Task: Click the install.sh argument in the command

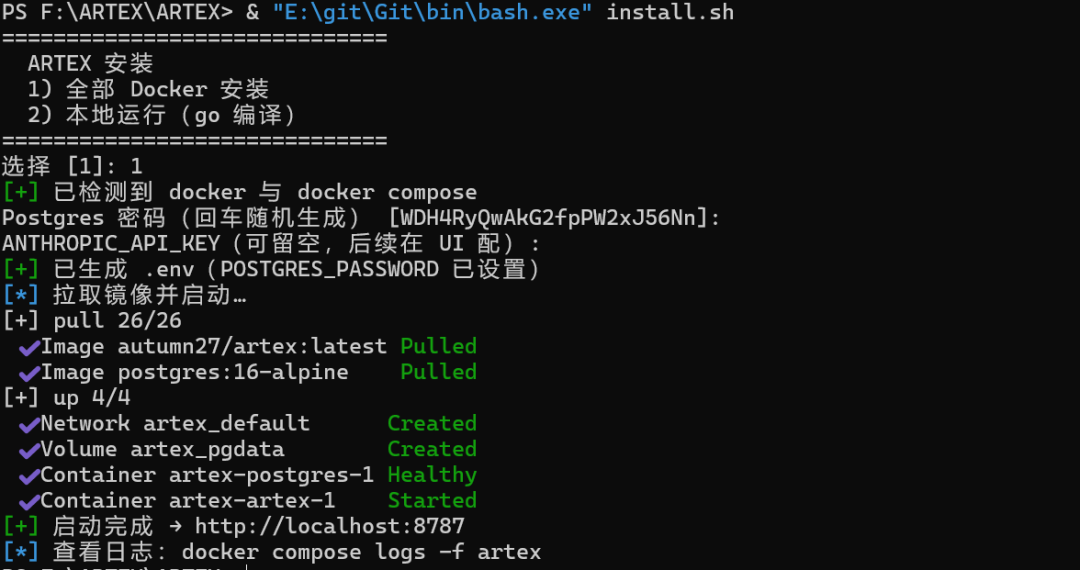Action: tap(670, 12)
